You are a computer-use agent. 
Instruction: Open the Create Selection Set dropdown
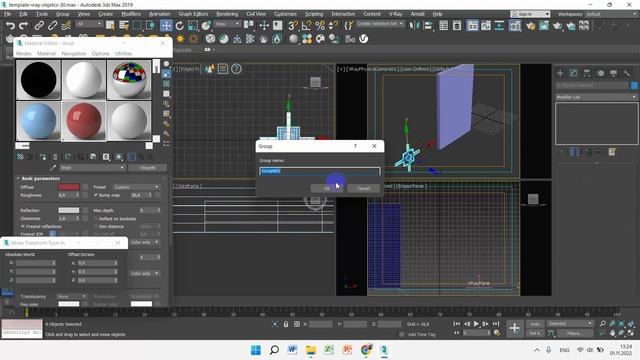(380, 24)
